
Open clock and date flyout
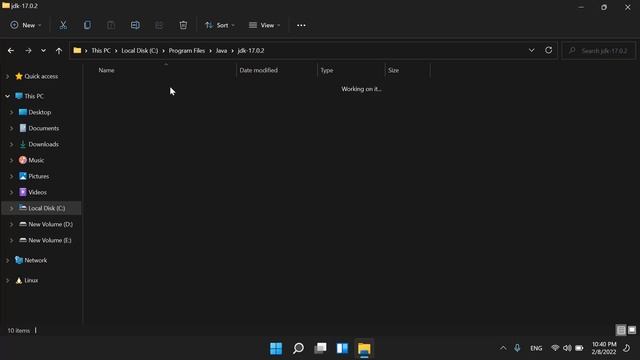coord(604,348)
